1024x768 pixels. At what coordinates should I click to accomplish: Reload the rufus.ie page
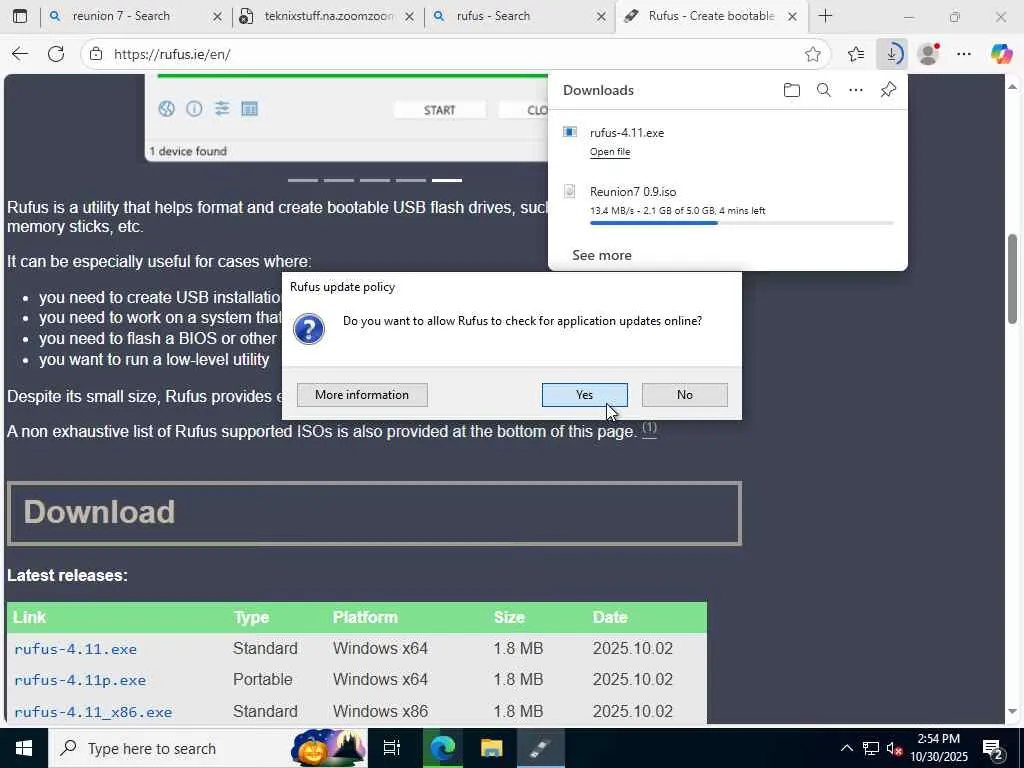click(56, 54)
